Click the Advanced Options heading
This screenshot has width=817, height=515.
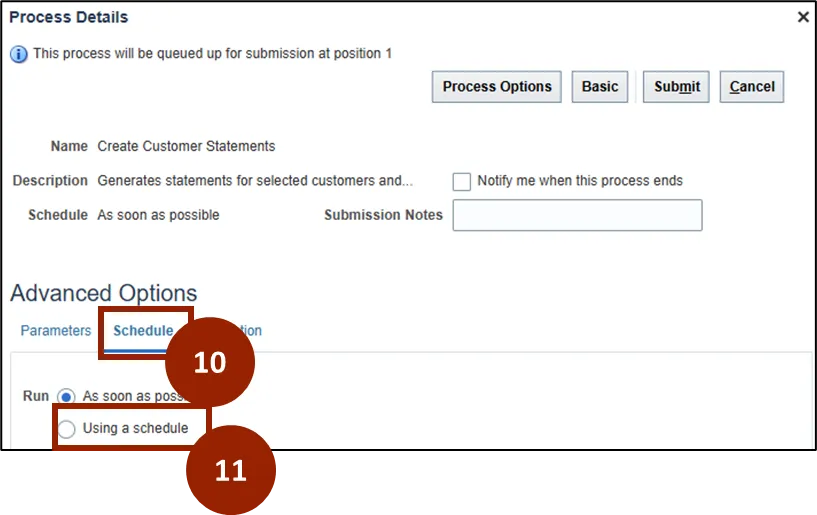click(x=104, y=293)
